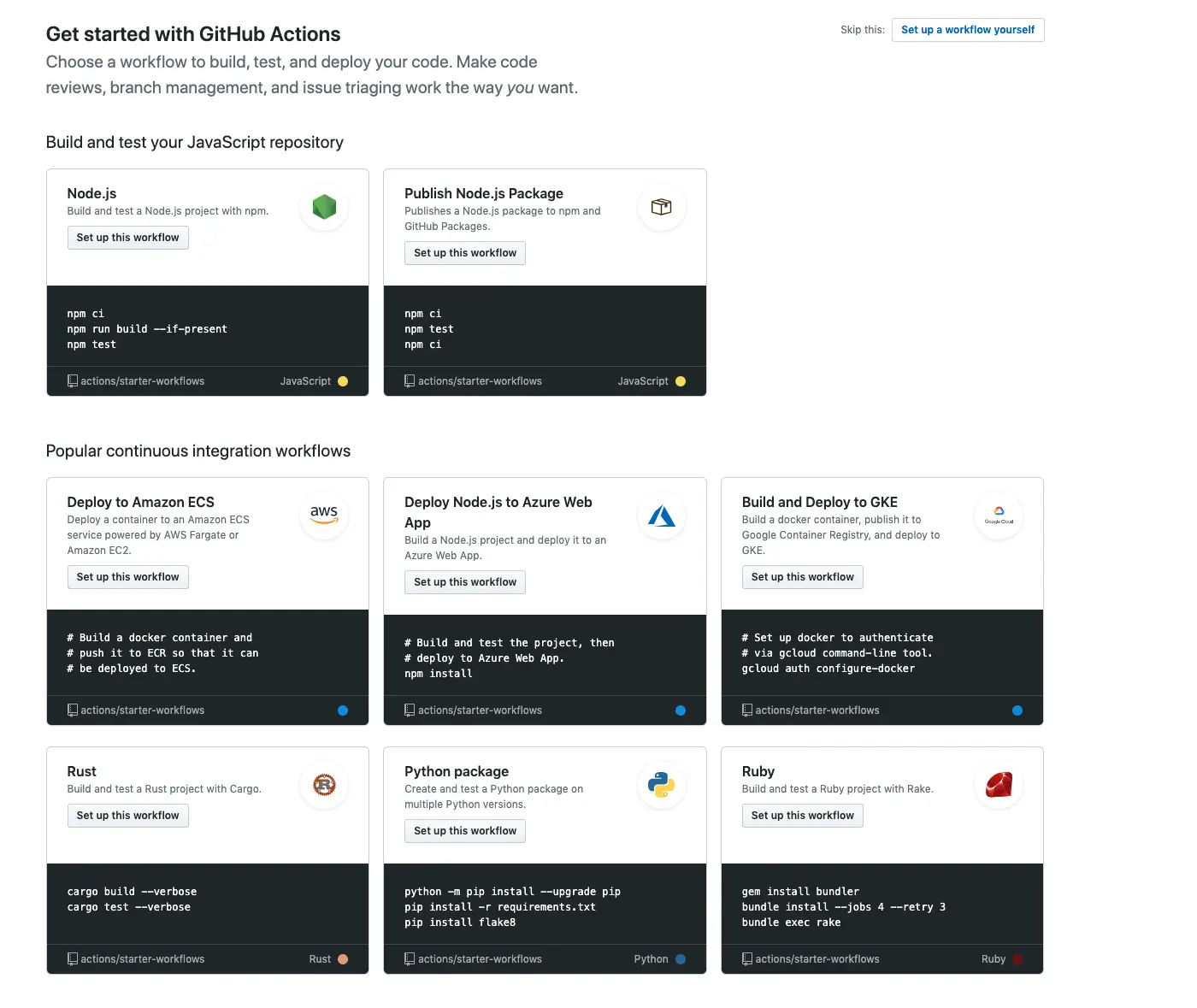This screenshot has width=1197, height=1008.
Task: Click the 'Publish Node.js Package' title
Action: click(484, 194)
